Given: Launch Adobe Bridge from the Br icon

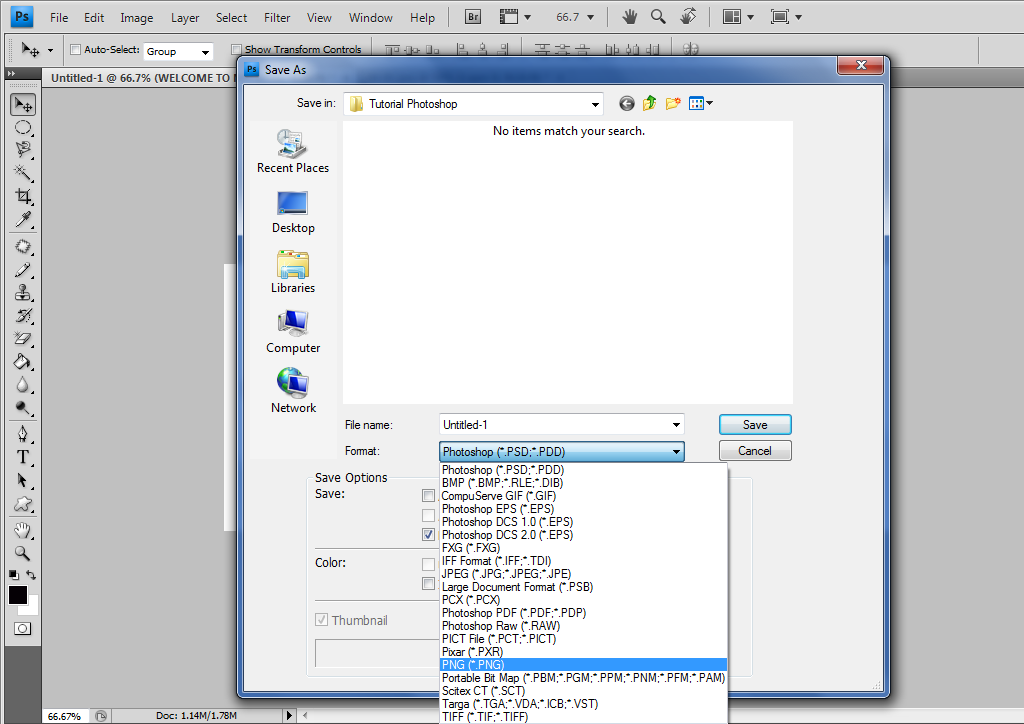Looking at the screenshot, I should [475, 17].
